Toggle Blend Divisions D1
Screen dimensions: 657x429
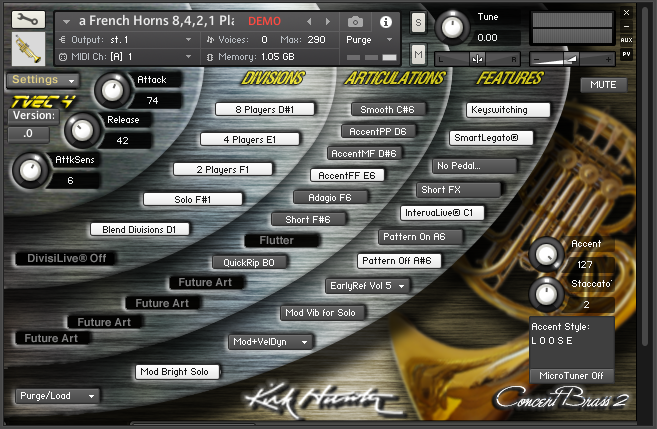tap(140, 230)
